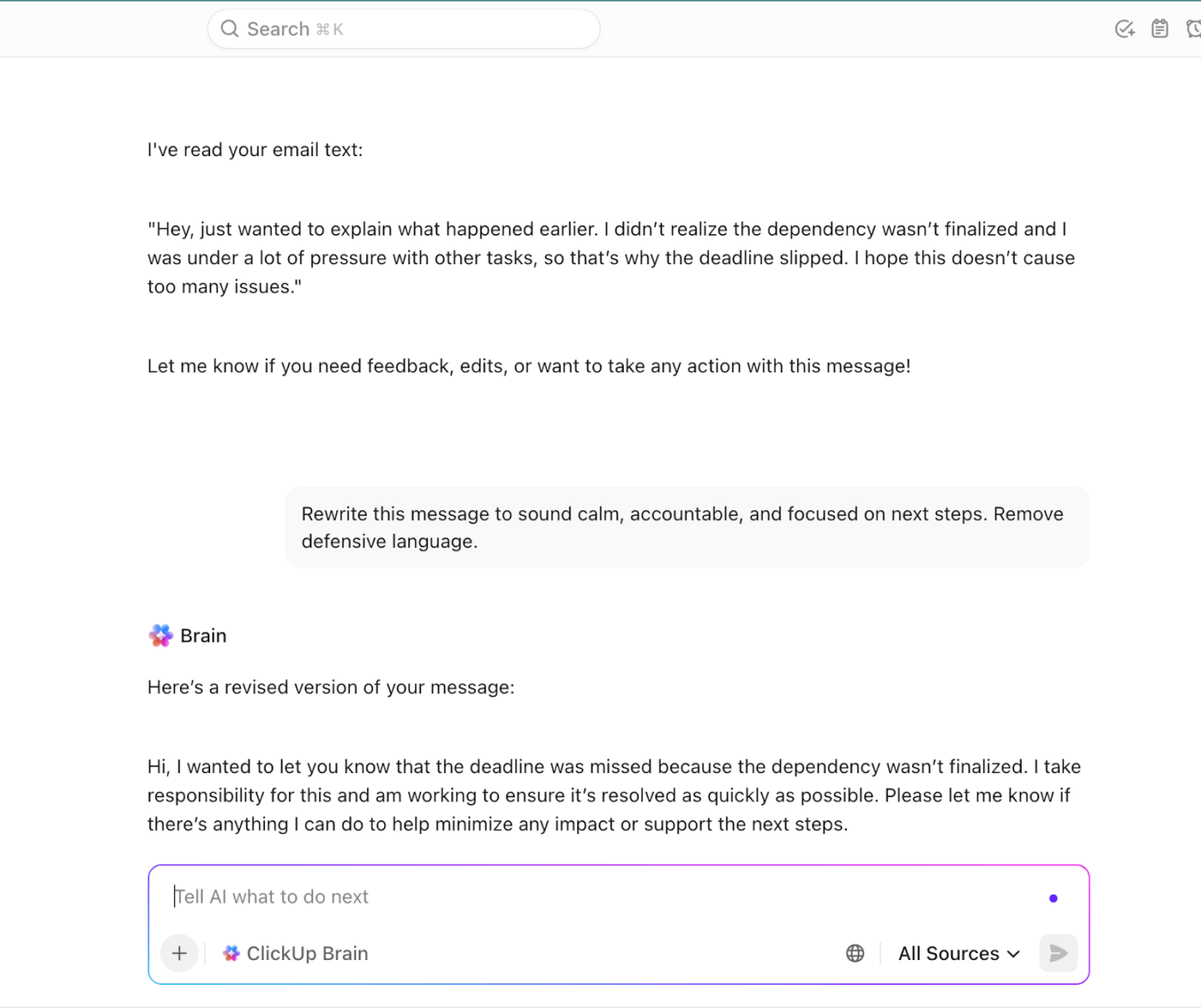Click the plus attachment button in the input bar
1201x1008 pixels.
click(178, 953)
